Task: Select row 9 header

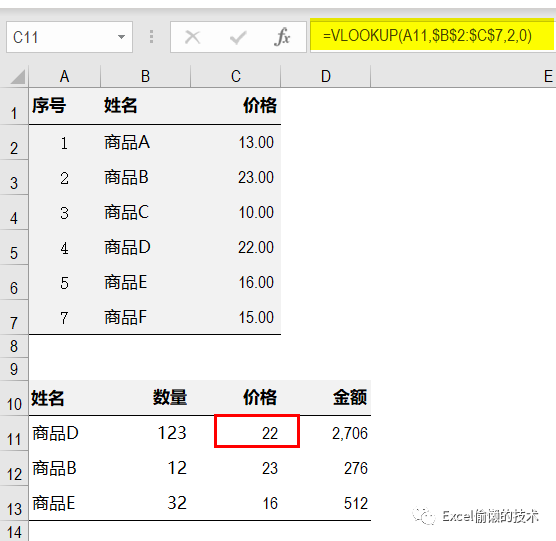Action: pos(14,369)
